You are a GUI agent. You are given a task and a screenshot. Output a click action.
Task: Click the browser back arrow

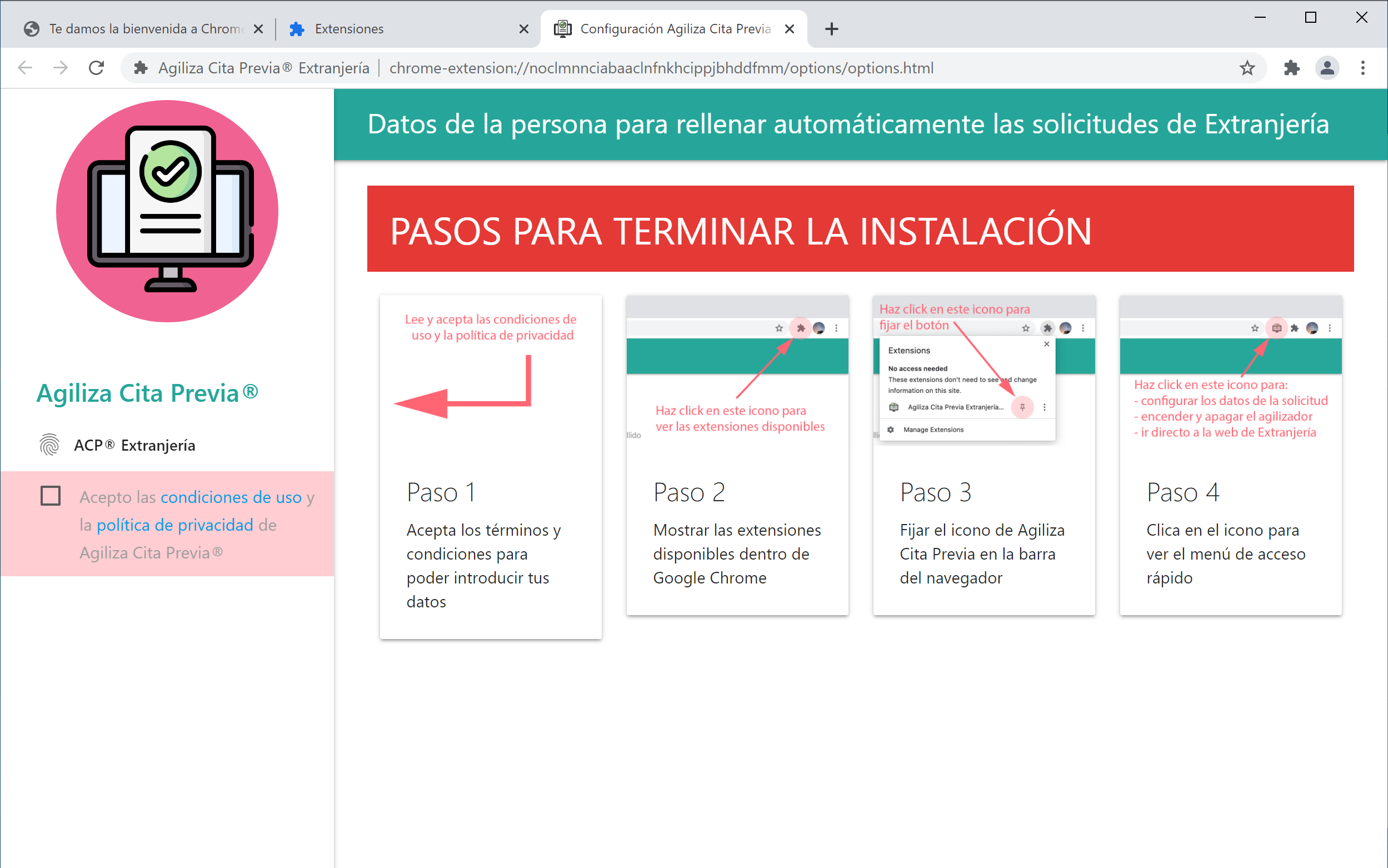25,68
